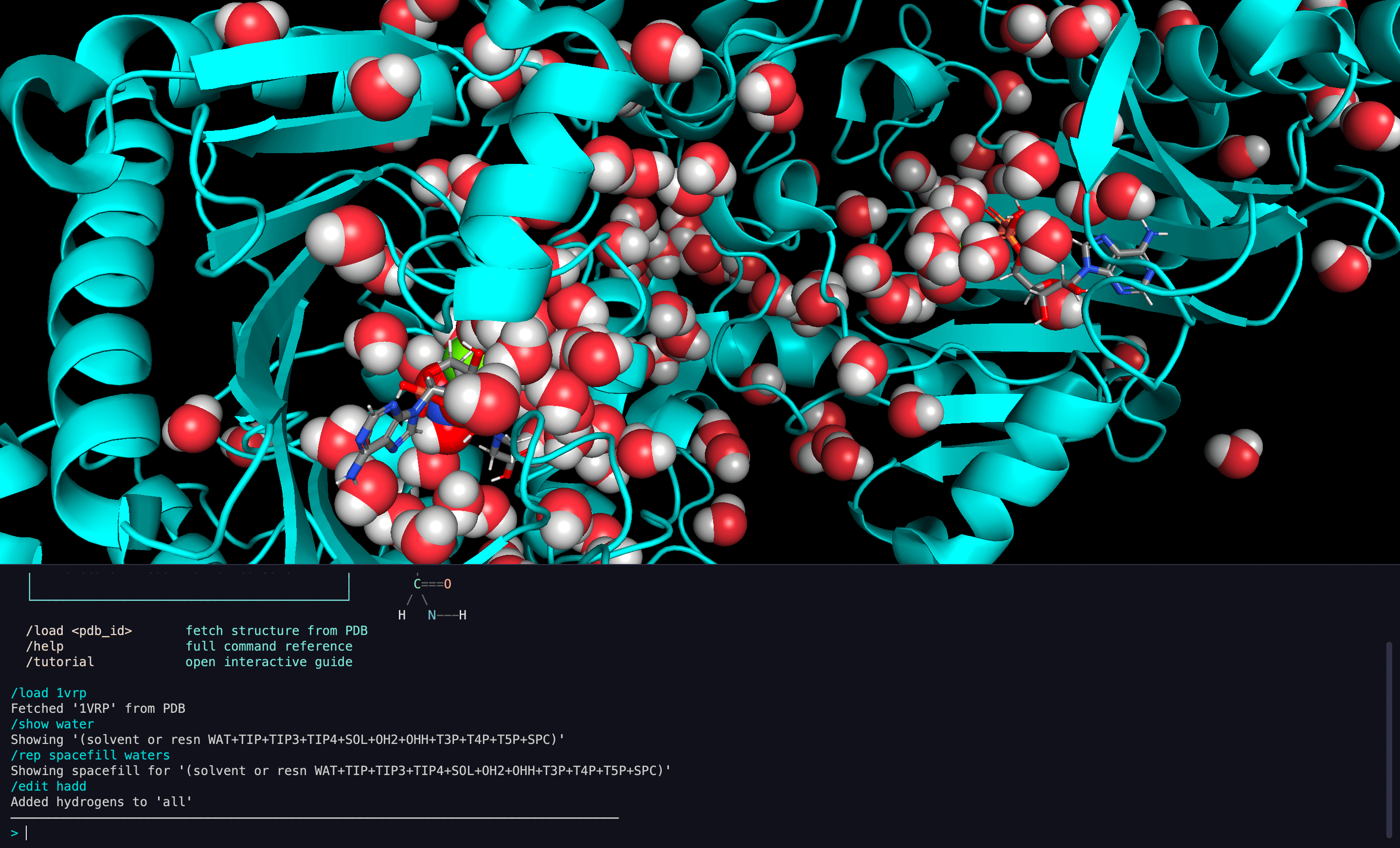This screenshot has height=848, width=1400.
Task: Click the "Fetched '1VRP' from PDB" output line
Action: tap(98, 708)
